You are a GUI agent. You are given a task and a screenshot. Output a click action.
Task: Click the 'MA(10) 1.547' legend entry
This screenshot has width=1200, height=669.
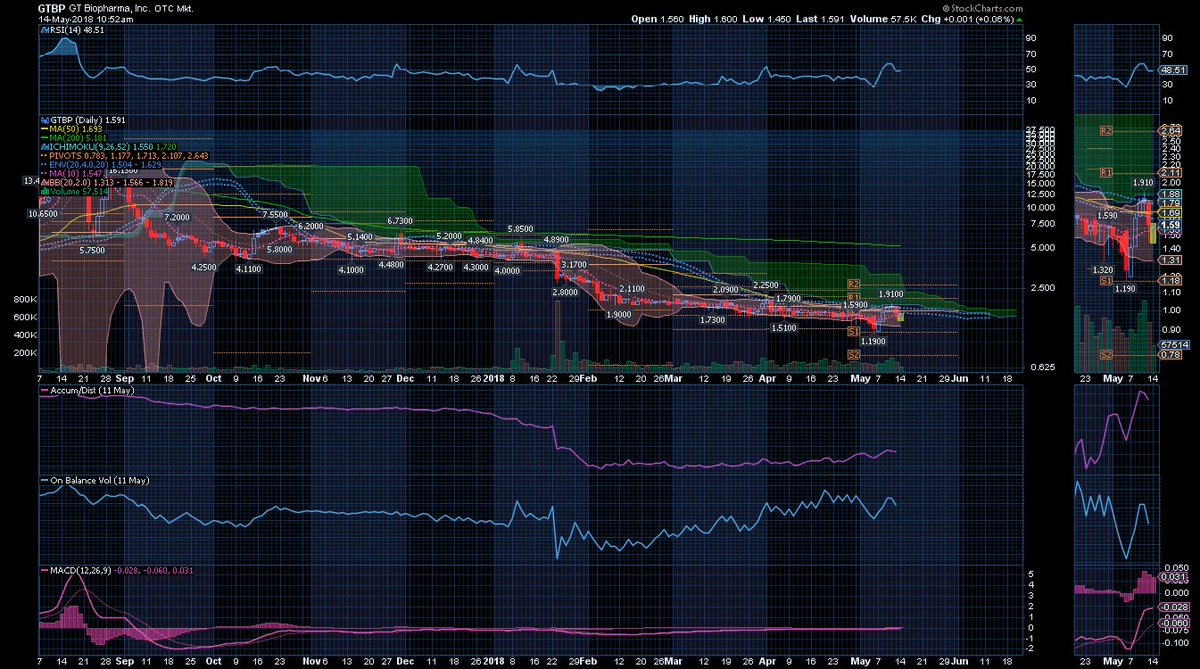click(x=72, y=173)
